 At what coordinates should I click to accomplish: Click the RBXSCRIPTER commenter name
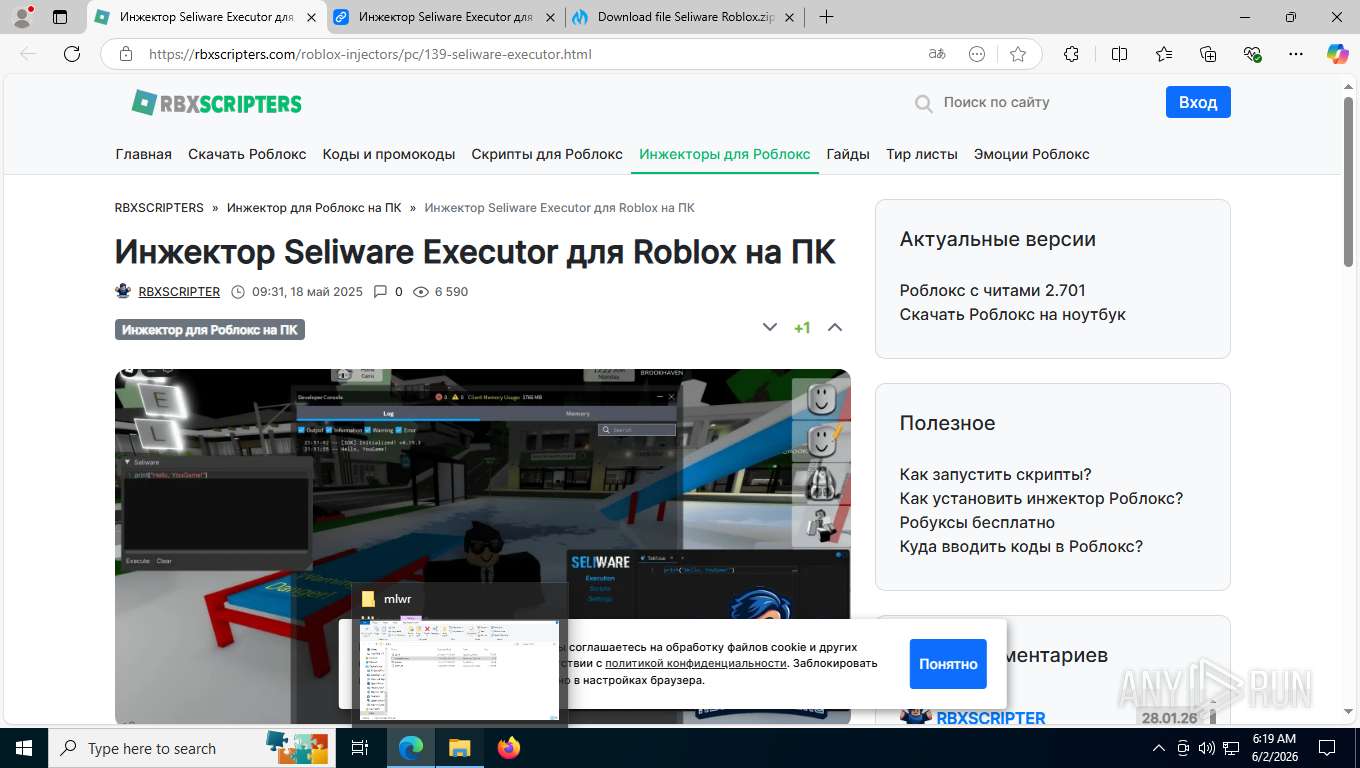pos(991,718)
